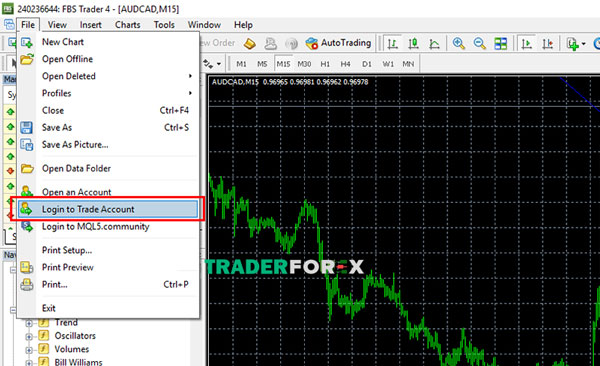The width and height of the screenshot is (600, 366).
Task: Click the Login to Trade Account icon
Action: 26,209
